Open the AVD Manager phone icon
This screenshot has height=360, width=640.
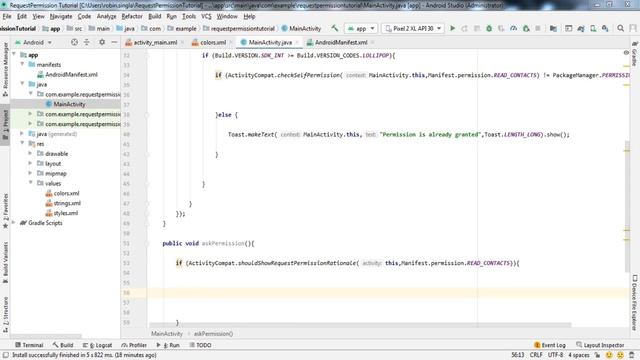point(593,28)
